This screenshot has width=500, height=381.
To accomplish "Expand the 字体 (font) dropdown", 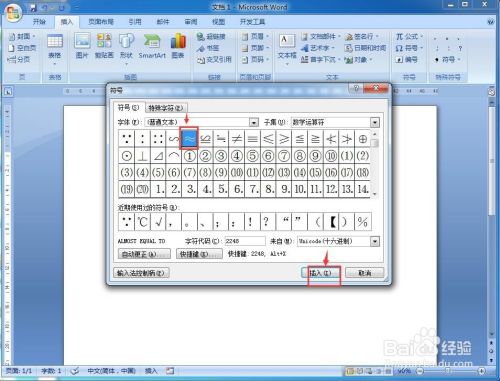I will [x=254, y=122].
